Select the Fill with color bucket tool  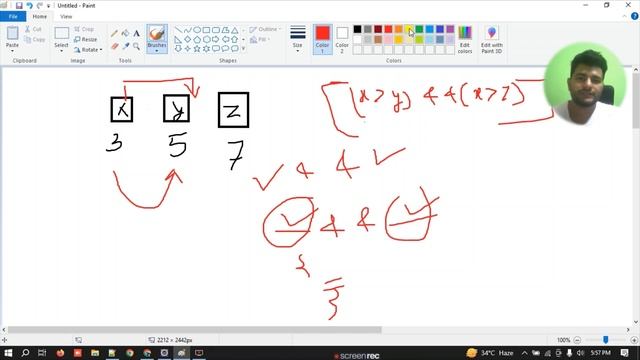126,33
